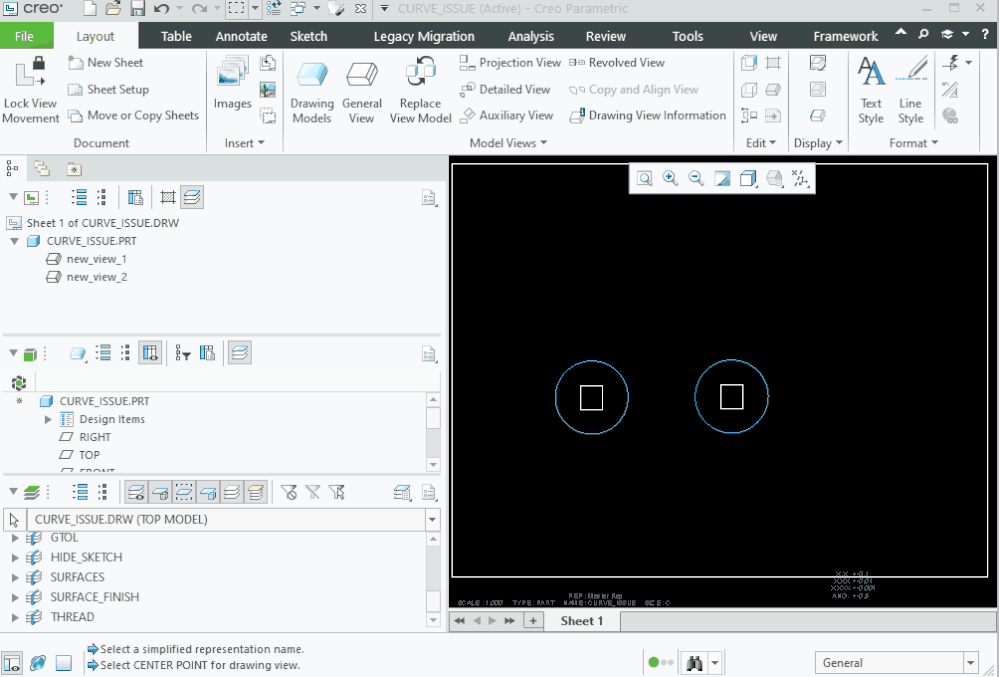Open the File menu
Image resolution: width=999 pixels, height=677 pixels.
point(24,36)
